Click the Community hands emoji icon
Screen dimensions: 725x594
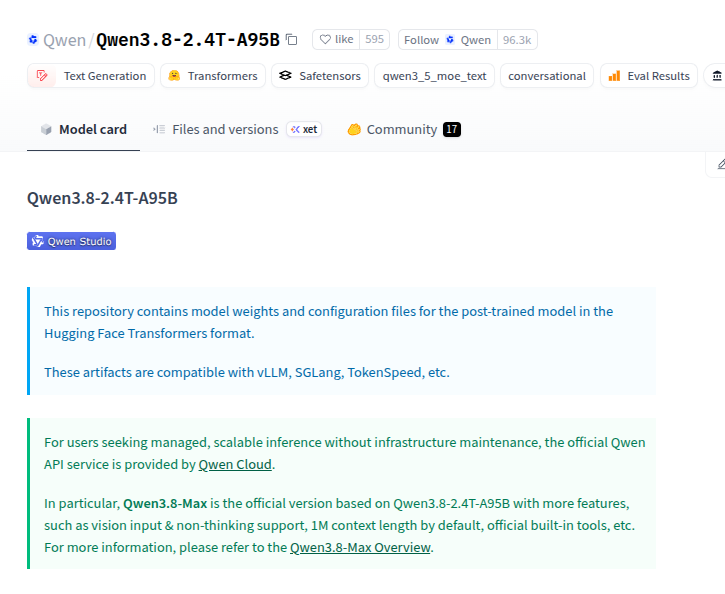(354, 129)
